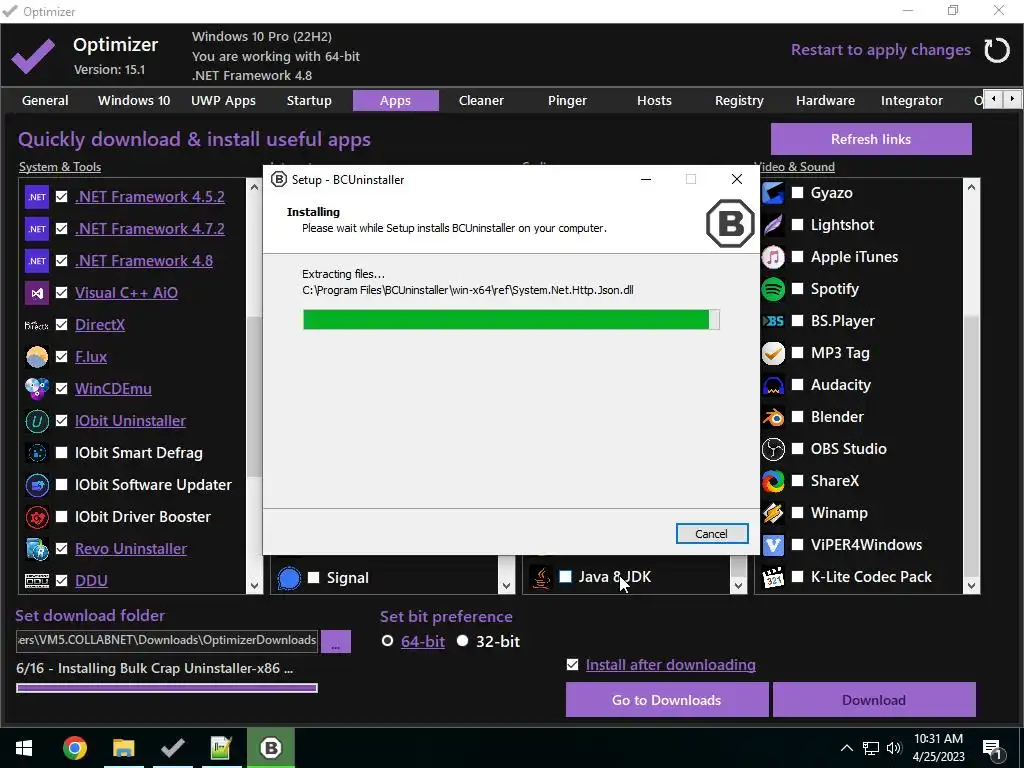Open the notification center icon

click(x=992, y=749)
